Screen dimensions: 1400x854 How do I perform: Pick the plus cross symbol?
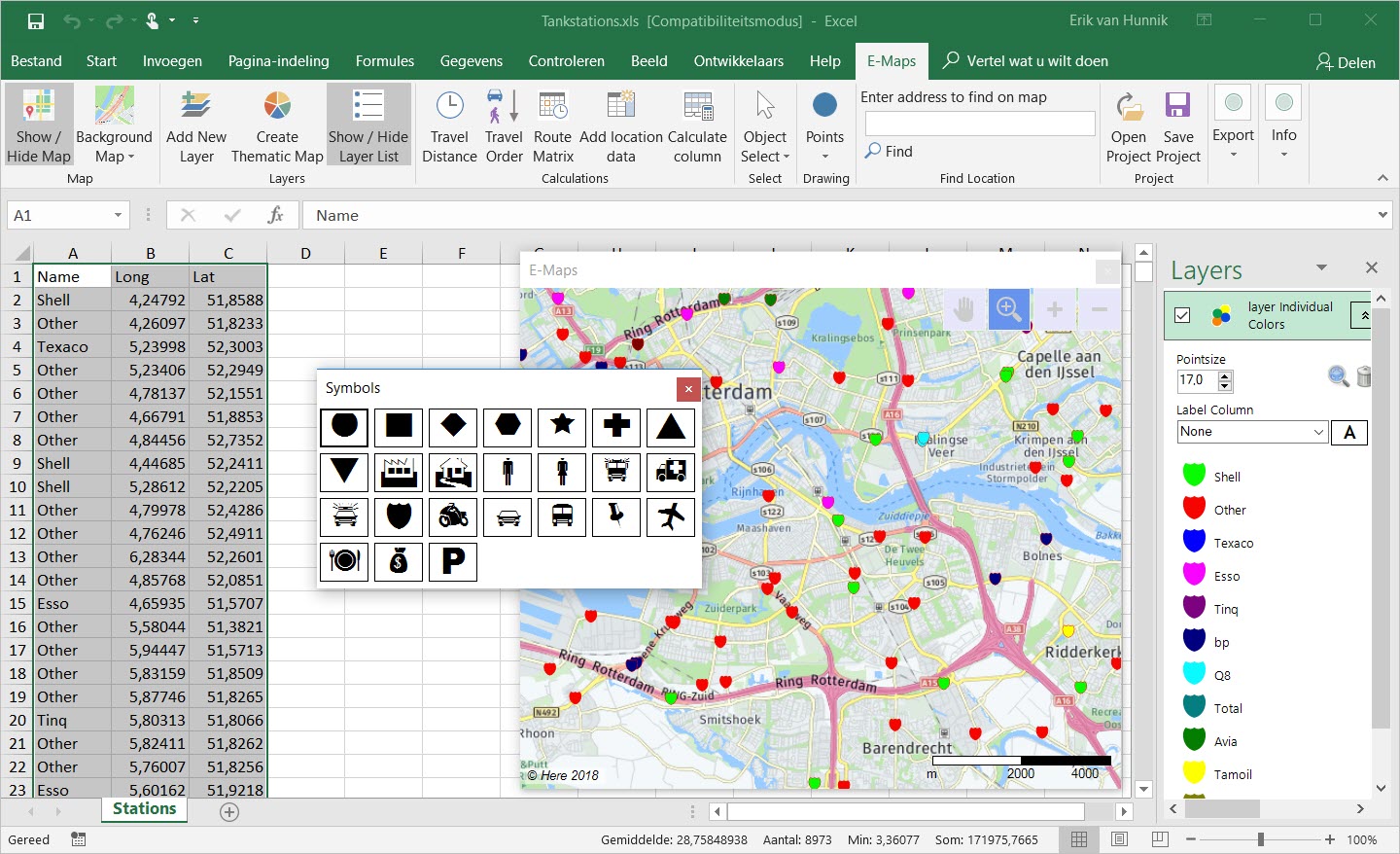(x=616, y=426)
